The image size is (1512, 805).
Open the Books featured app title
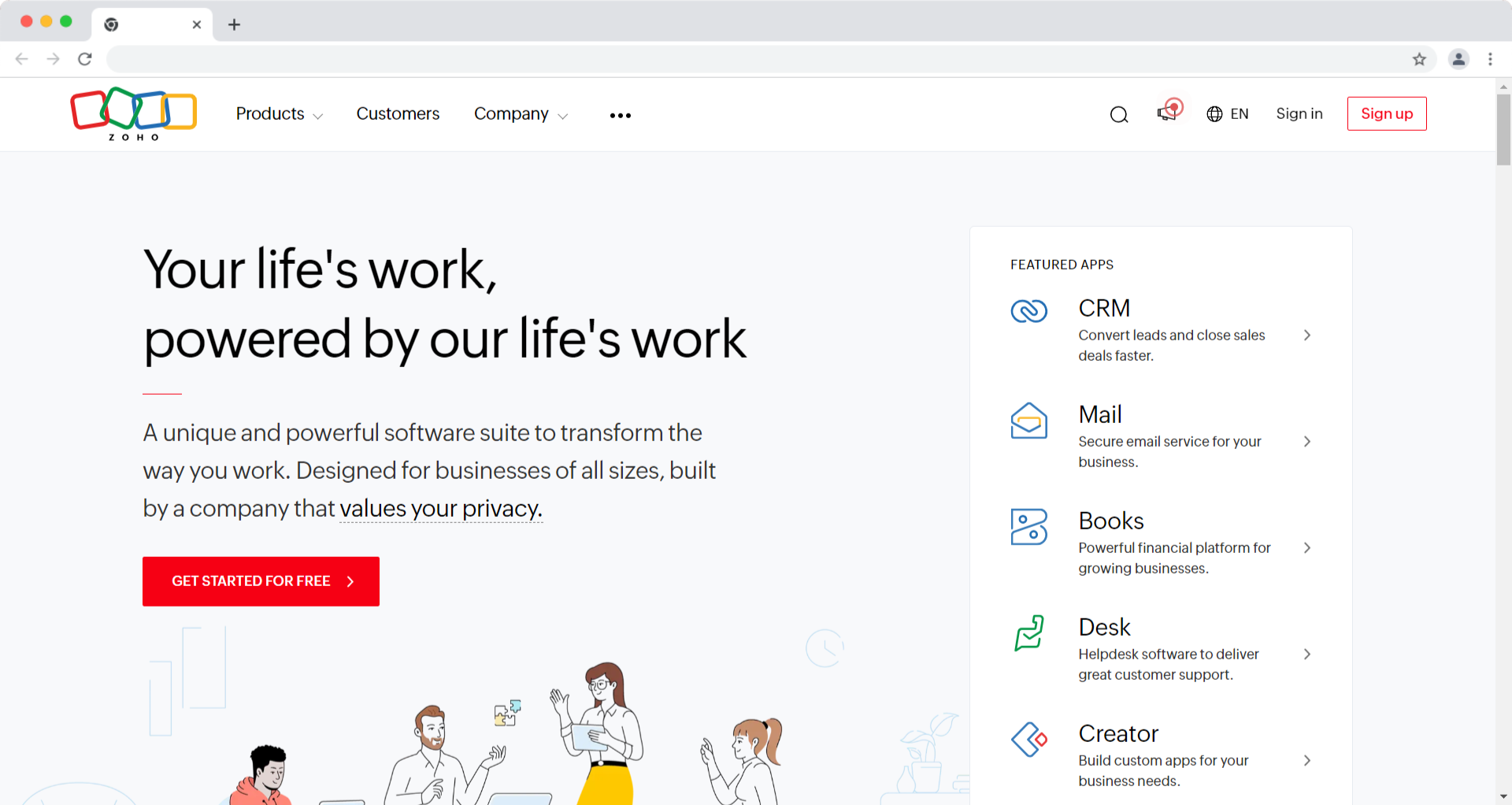1111,521
